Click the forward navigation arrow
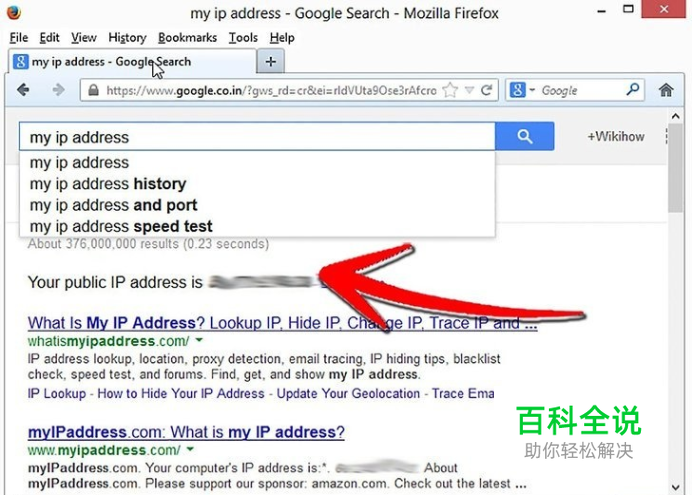692x495 pixels. (x=58, y=90)
